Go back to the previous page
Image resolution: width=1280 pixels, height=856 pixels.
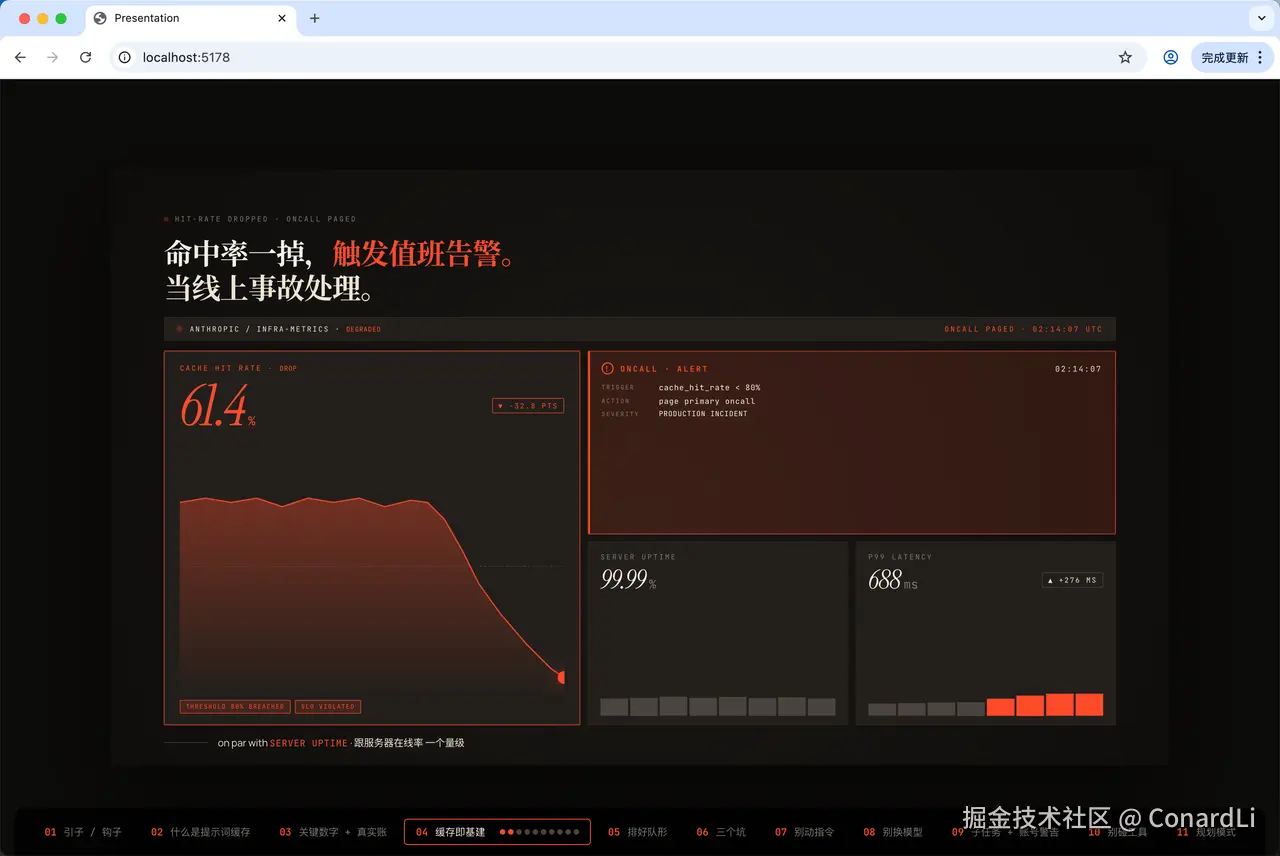[20, 58]
